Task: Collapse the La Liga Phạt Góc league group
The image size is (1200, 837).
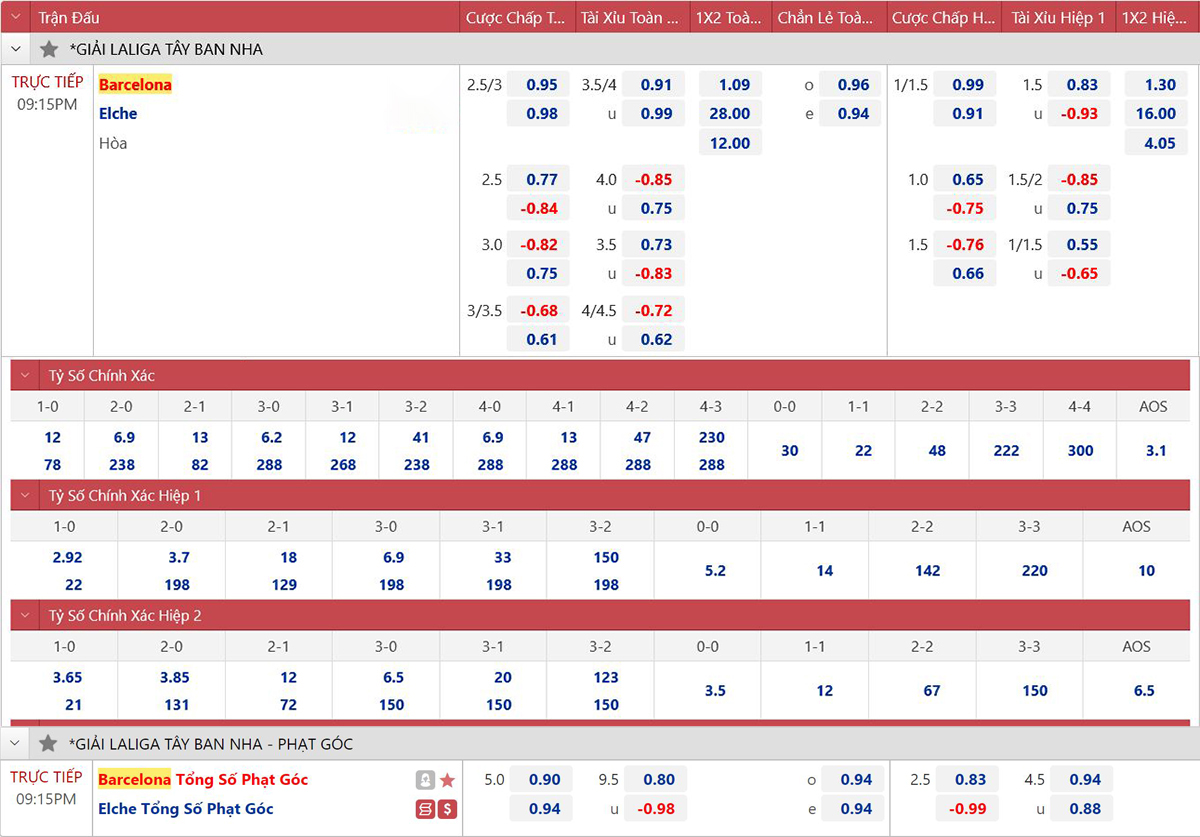Action: [16, 744]
